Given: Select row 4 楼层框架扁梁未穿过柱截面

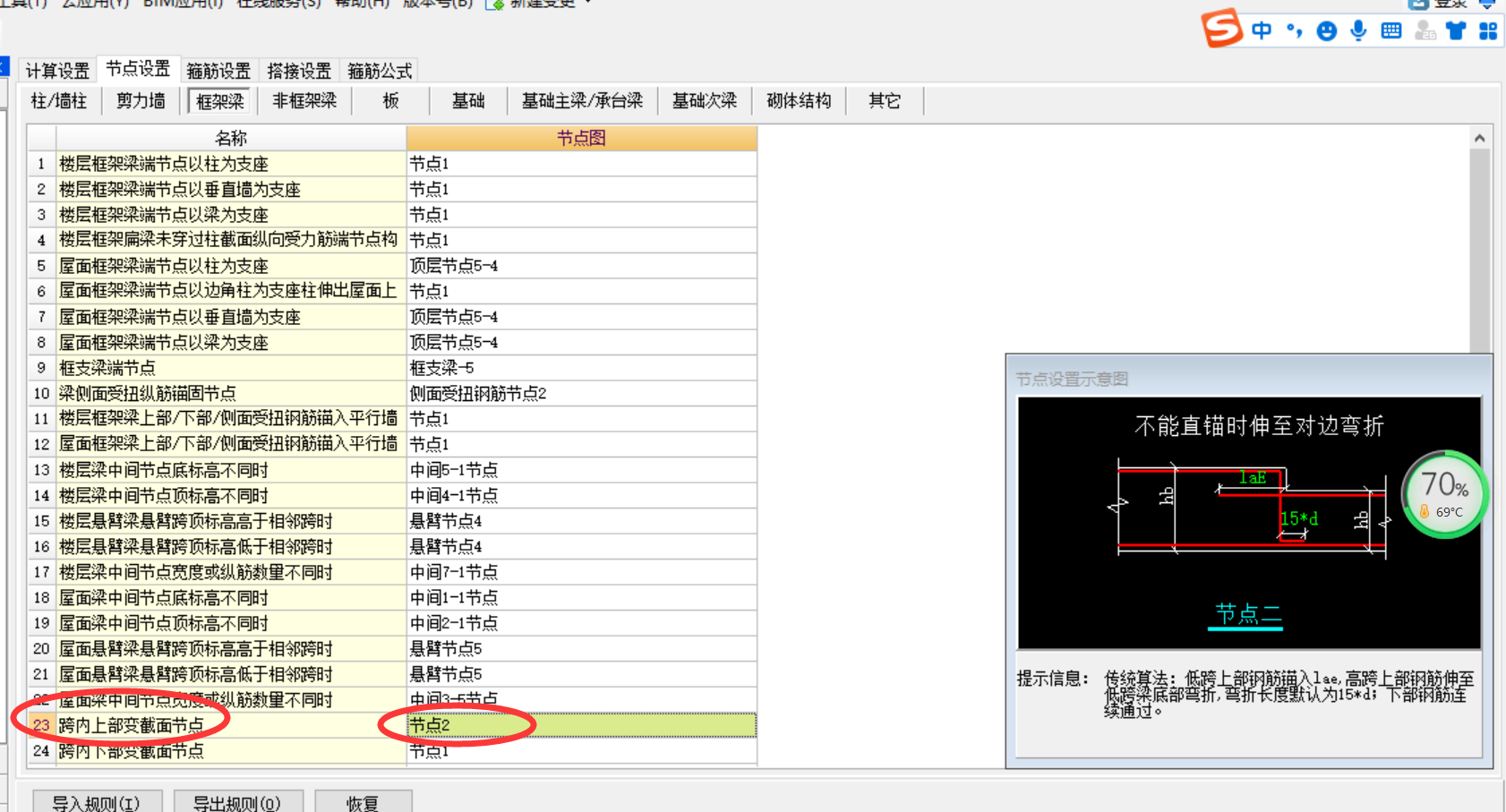Looking at the screenshot, I should coord(231,240).
